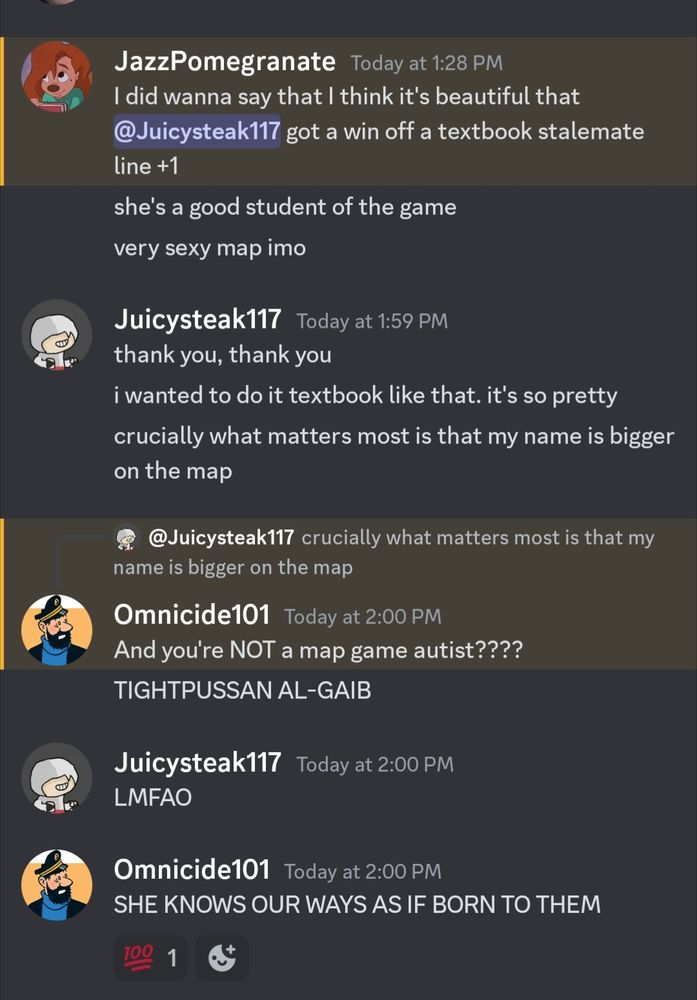
Task: Jump to replied message via reply preview text
Action: (x=384, y=552)
